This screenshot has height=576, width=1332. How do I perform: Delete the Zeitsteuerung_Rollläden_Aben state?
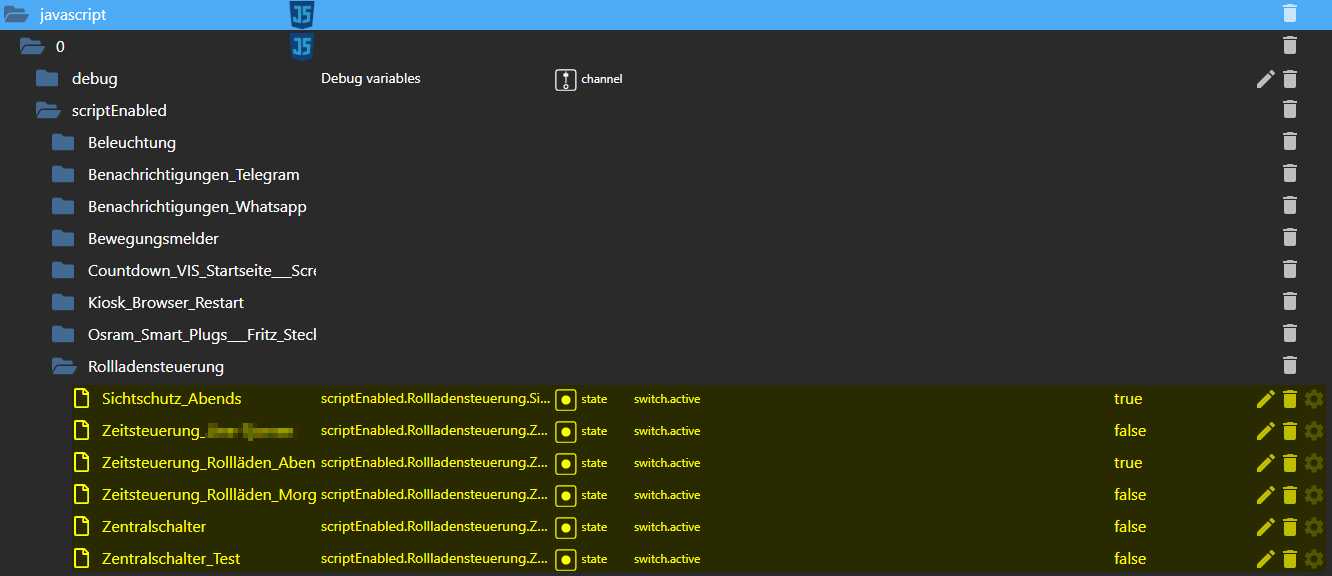[x=1290, y=463]
